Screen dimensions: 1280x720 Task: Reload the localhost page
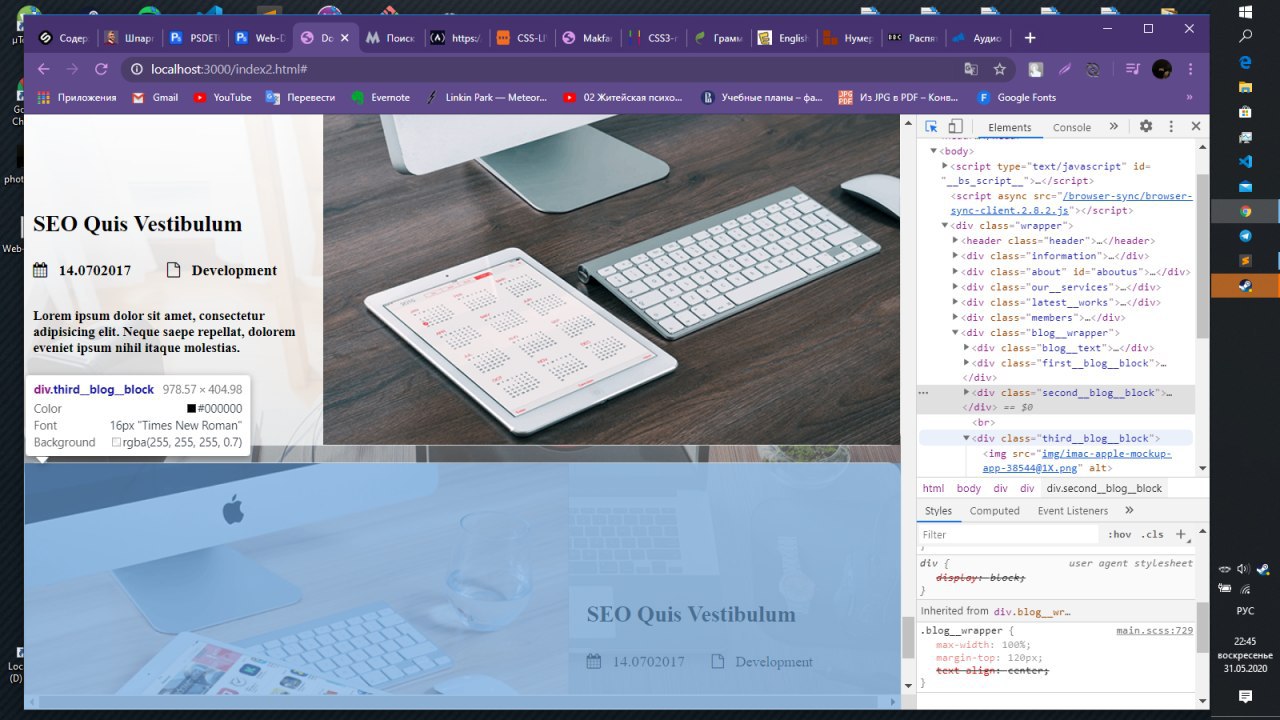coord(101,69)
